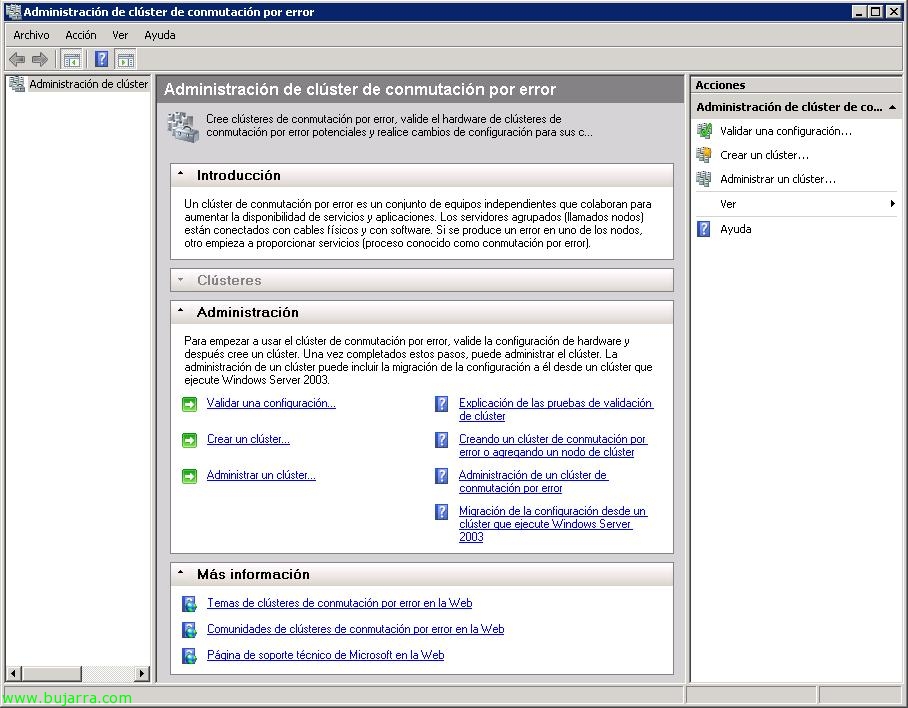Click help icon next to Migración de la configuración
Screen dimensions: 908x708
click(441, 512)
